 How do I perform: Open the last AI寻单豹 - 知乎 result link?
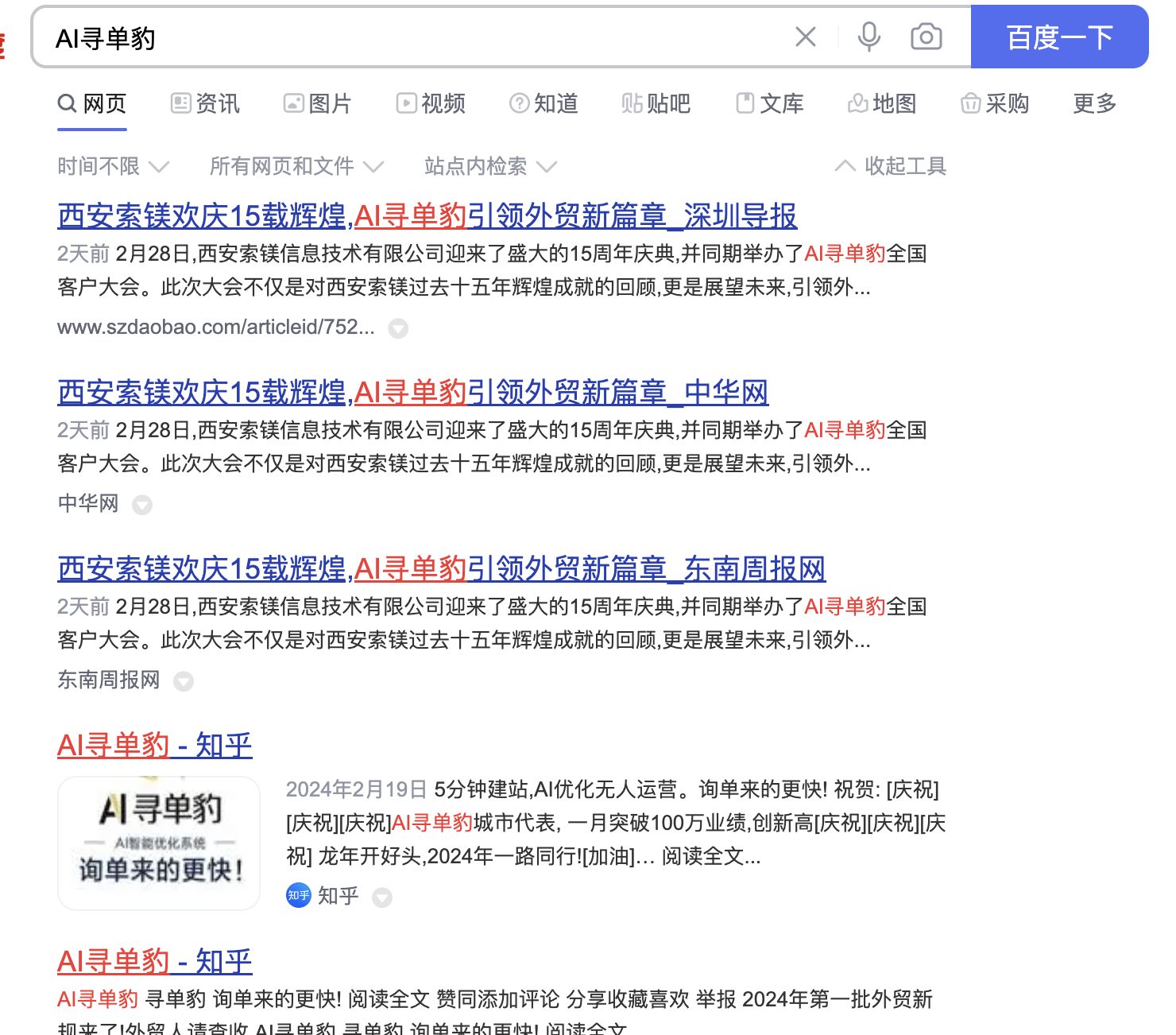(154, 962)
